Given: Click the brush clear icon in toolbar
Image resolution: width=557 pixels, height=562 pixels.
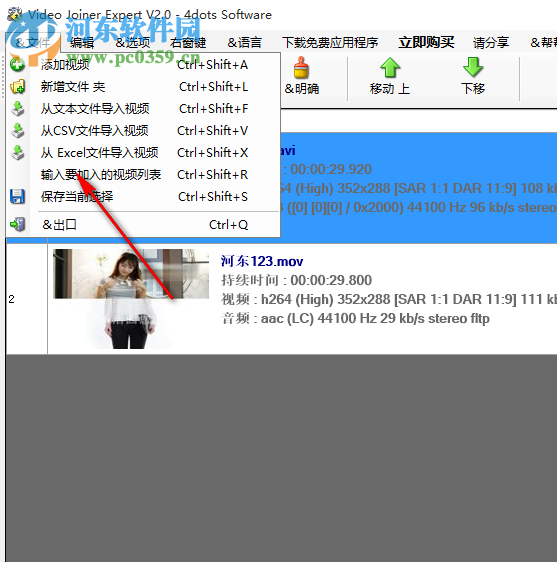Looking at the screenshot, I should pyautogui.click(x=301, y=68).
